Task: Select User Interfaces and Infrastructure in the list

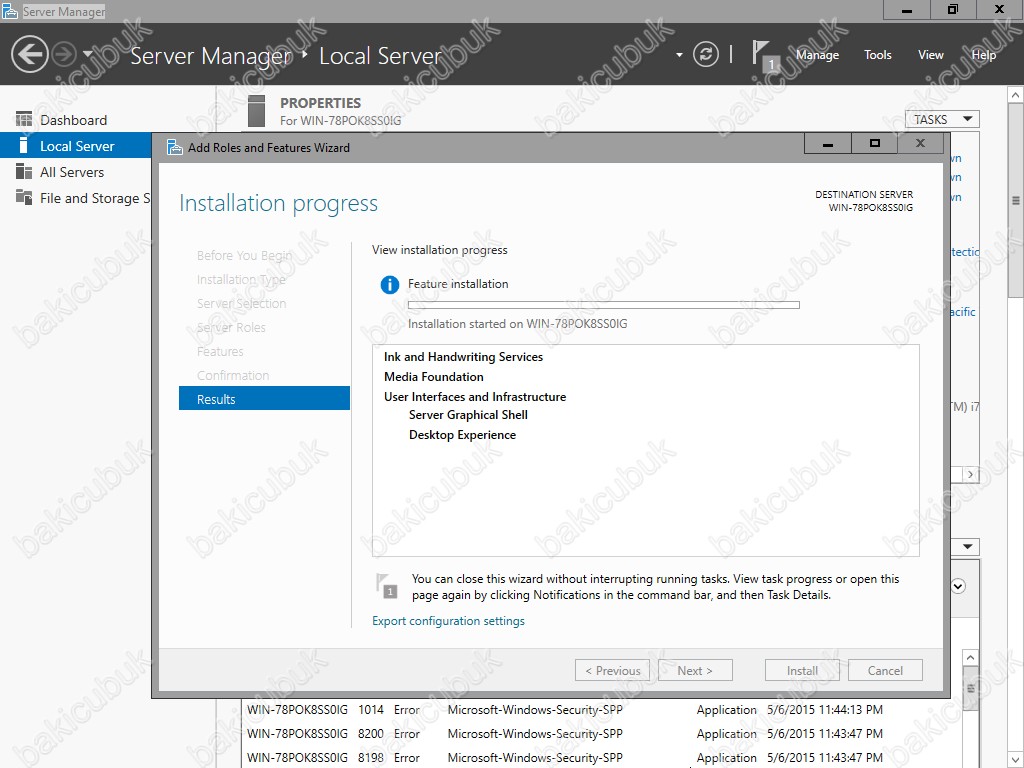Action: (475, 396)
